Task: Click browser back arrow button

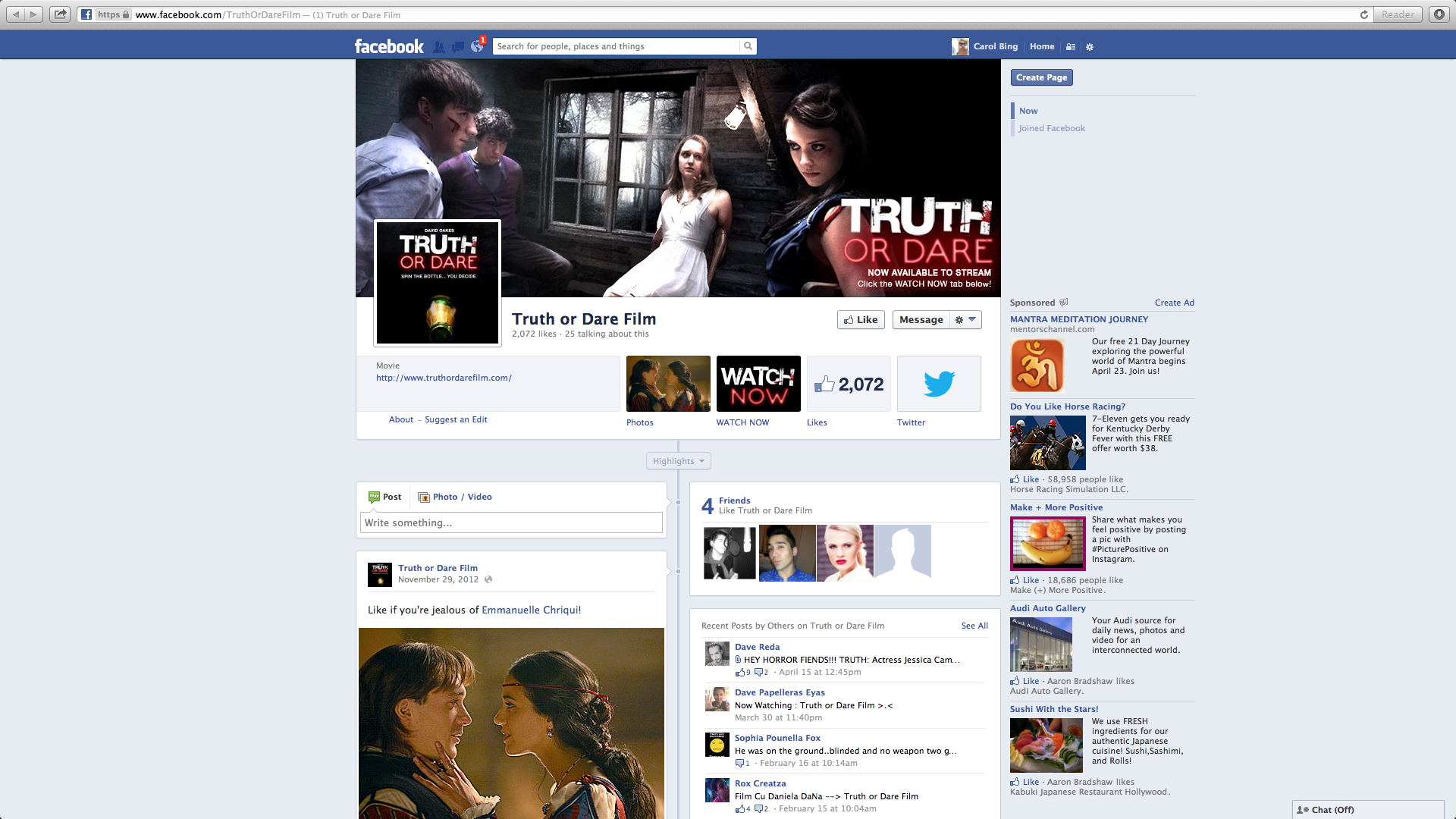Action: coord(16,14)
